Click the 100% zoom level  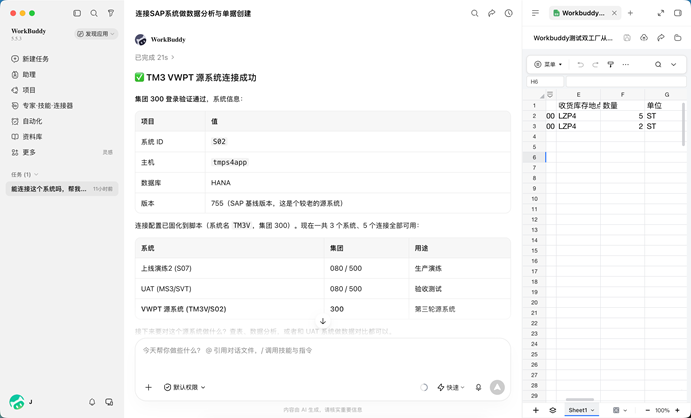pos(662,410)
